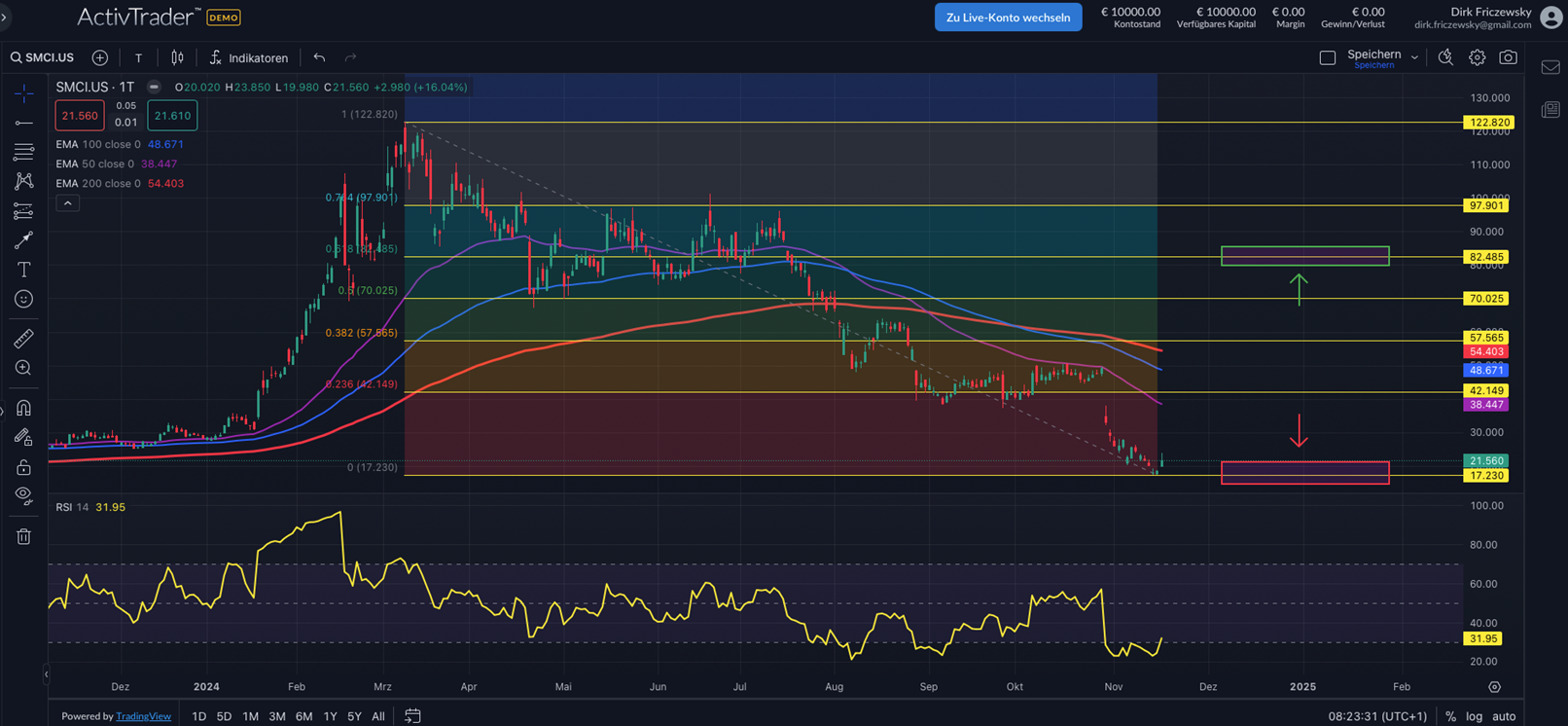Open the Indikatoren indicators menu
The image size is (1568, 726).
[x=249, y=57]
